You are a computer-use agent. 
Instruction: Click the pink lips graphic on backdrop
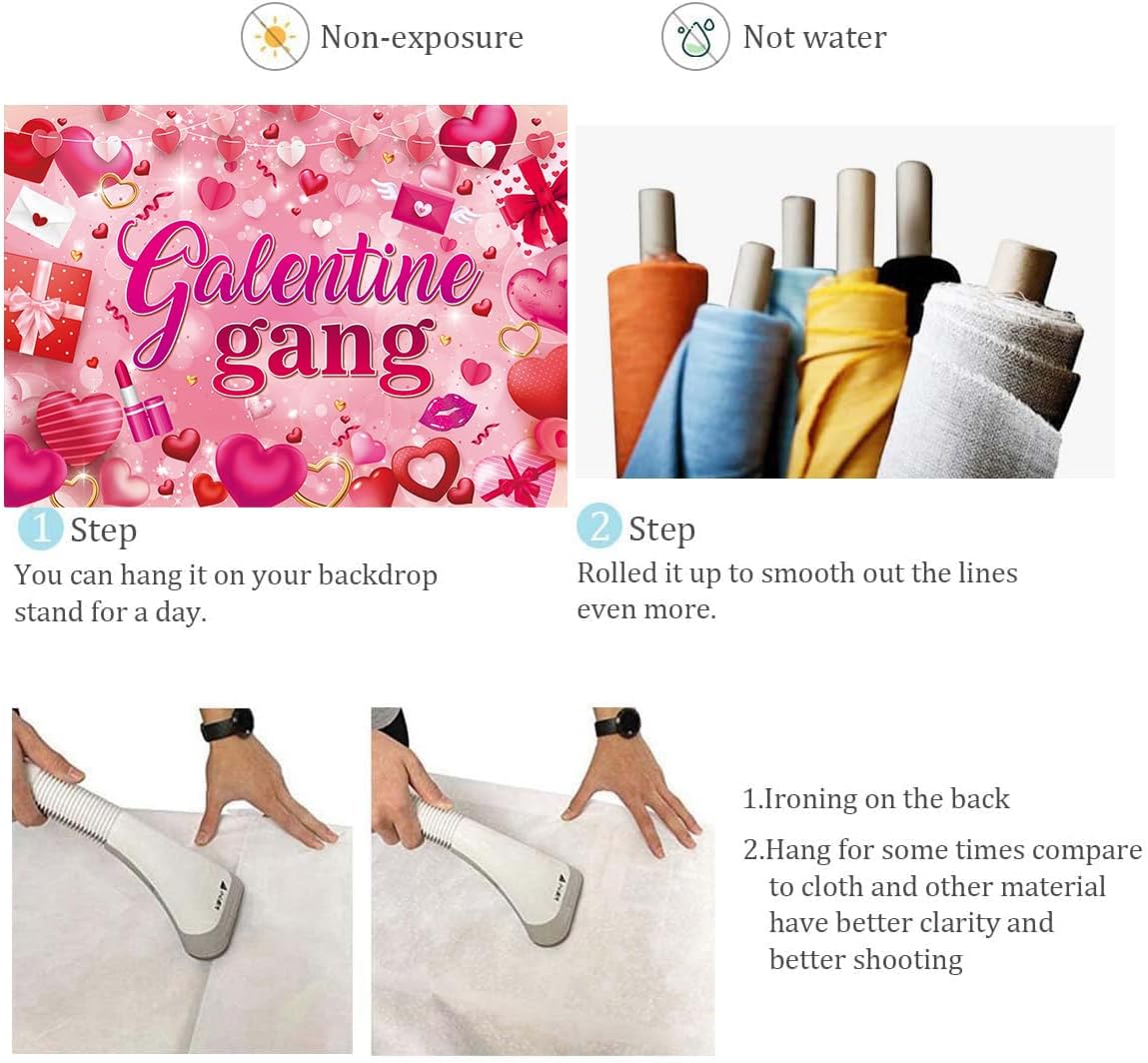click(x=448, y=411)
